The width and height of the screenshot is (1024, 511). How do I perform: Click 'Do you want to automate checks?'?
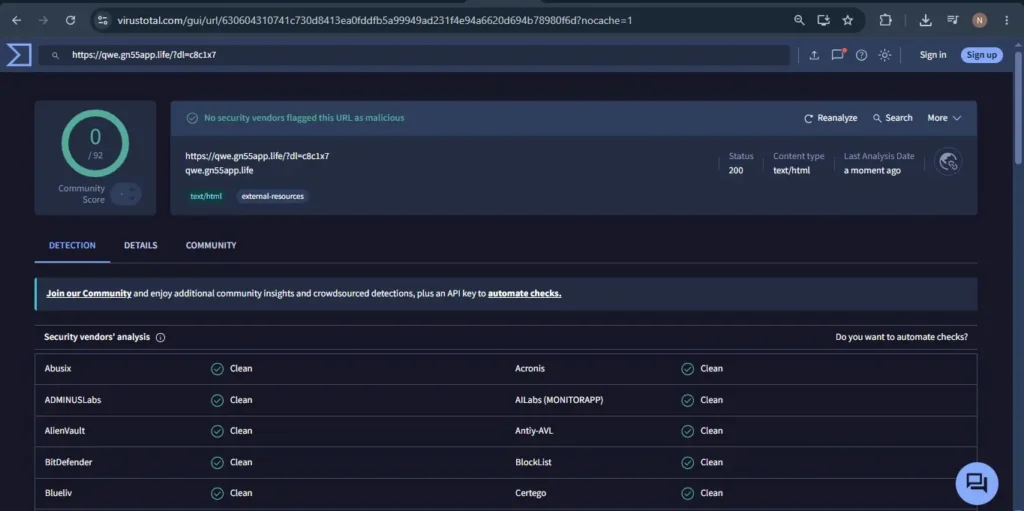pyautogui.click(x=901, y=337)
